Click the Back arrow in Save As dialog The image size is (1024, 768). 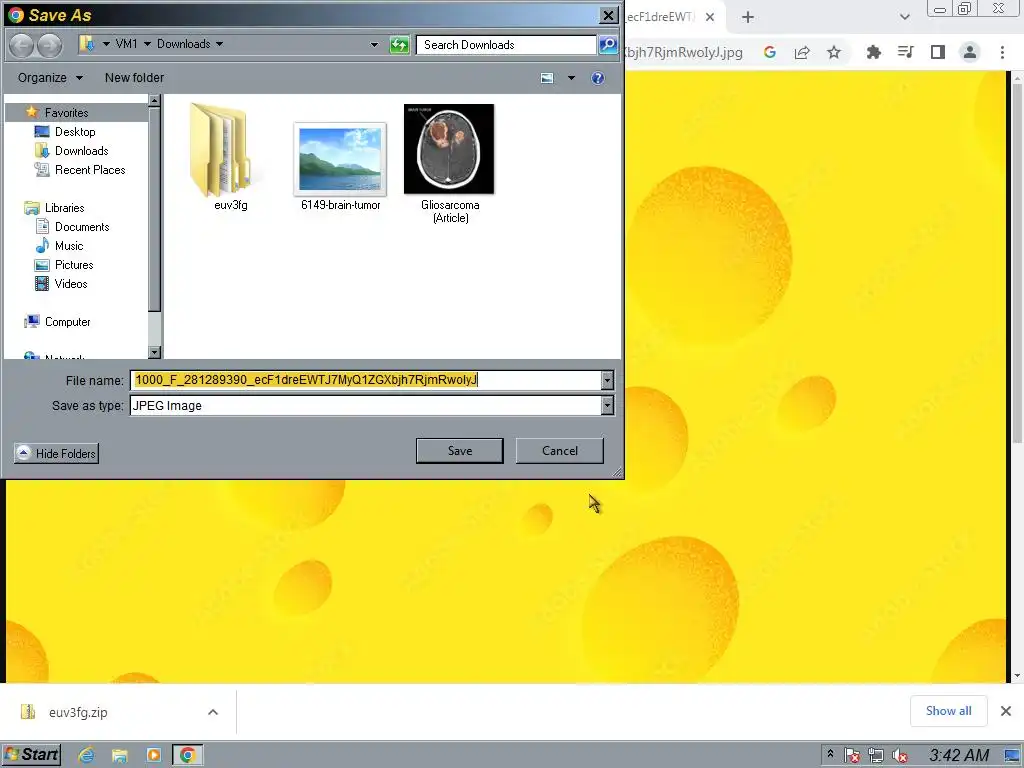point(22,44)
